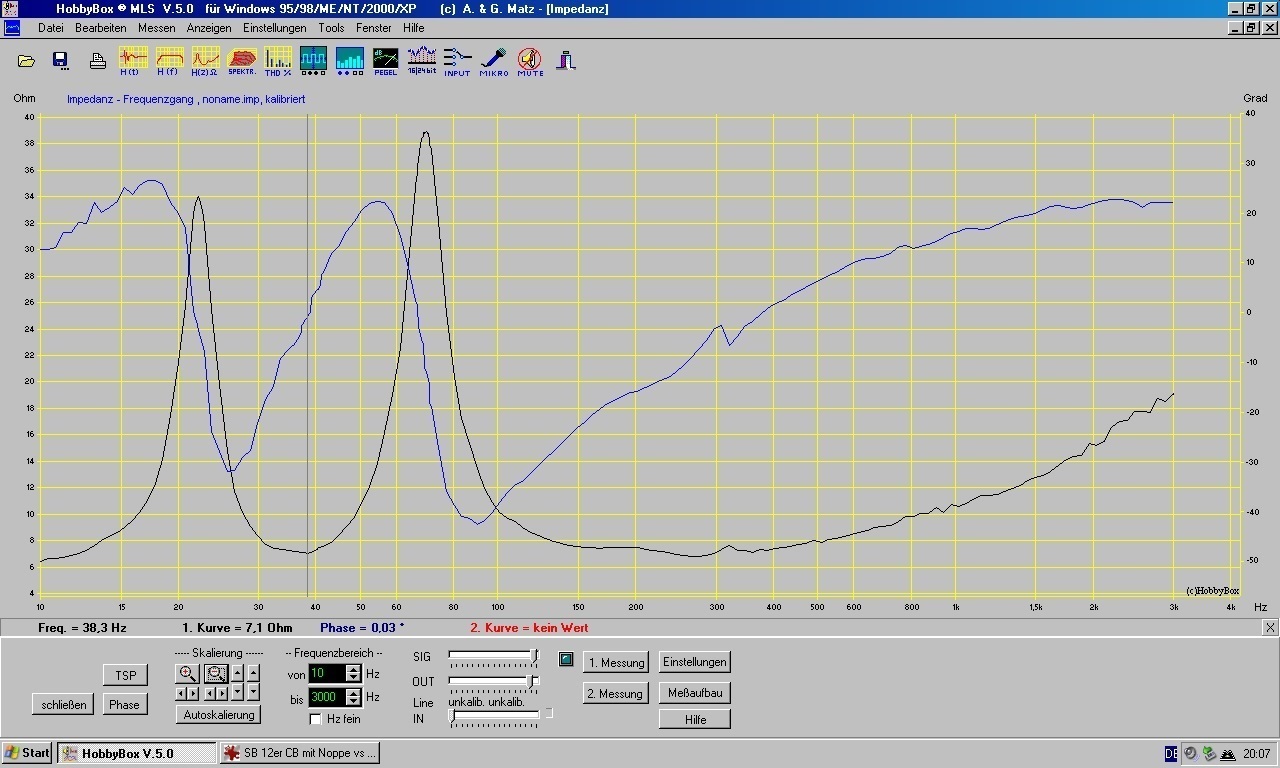The height and width of the screenshot is (768, 1280).
Task: Click the zoom-in magnifier under Skalierung
Action: click(x=187, y=673)
